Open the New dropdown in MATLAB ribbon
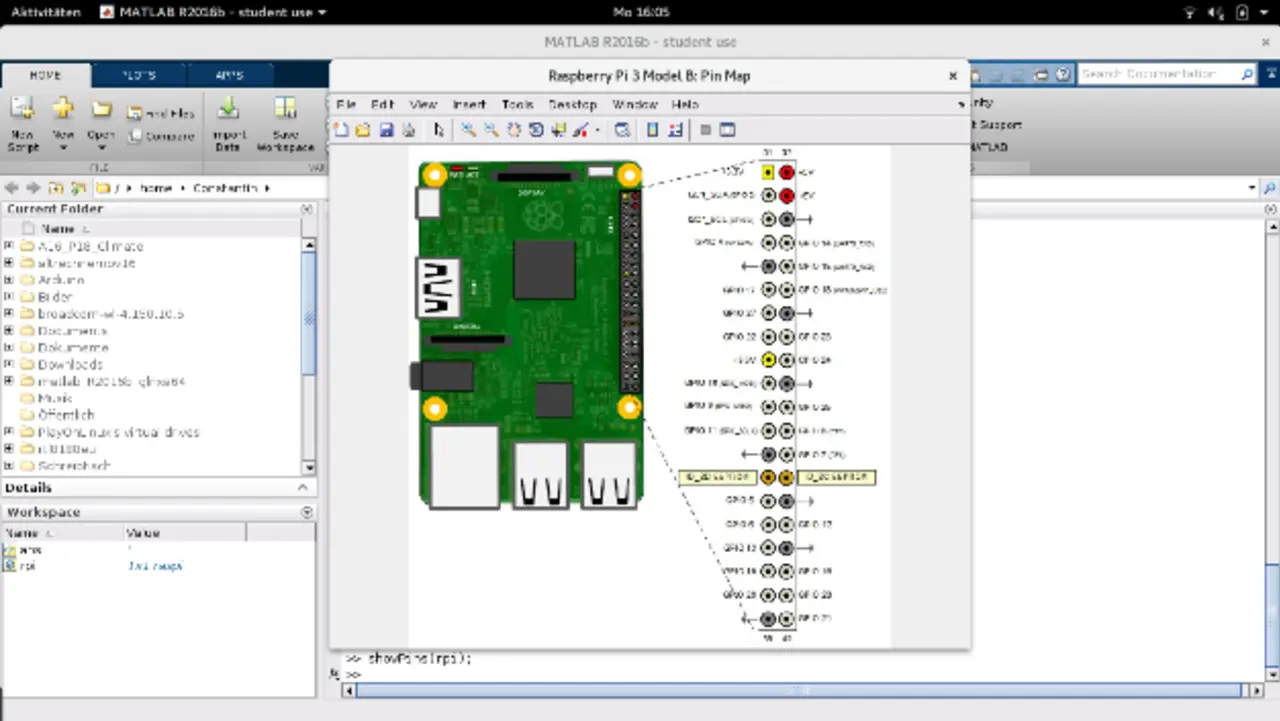The width and height of the screenshot is (1280, 721). [63, 124]
